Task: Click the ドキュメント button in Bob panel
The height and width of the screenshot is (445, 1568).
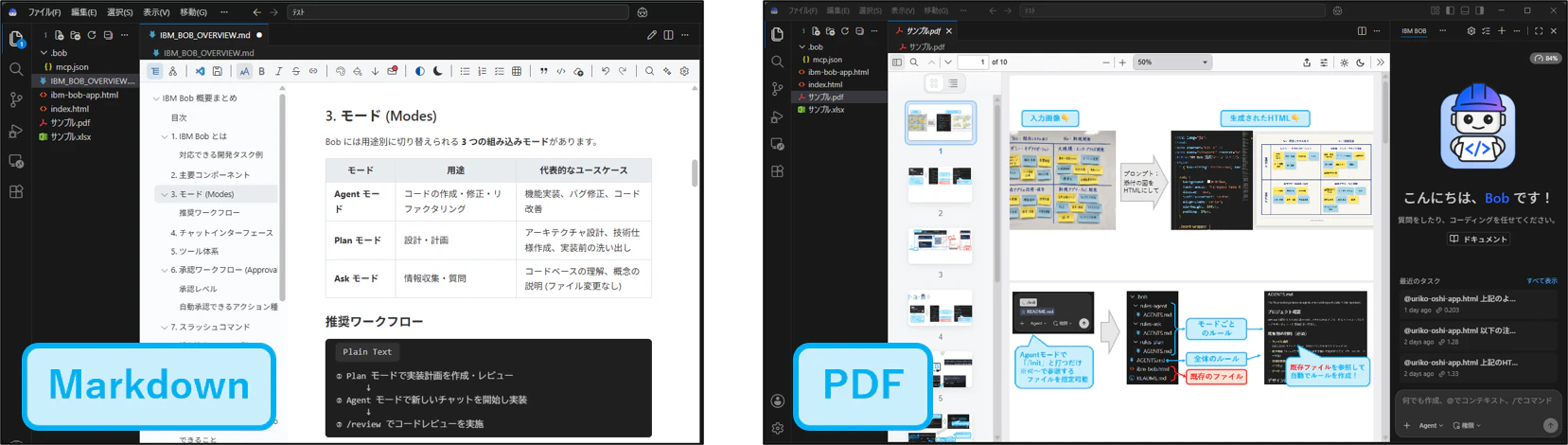Action: [x=1478, y=240]
